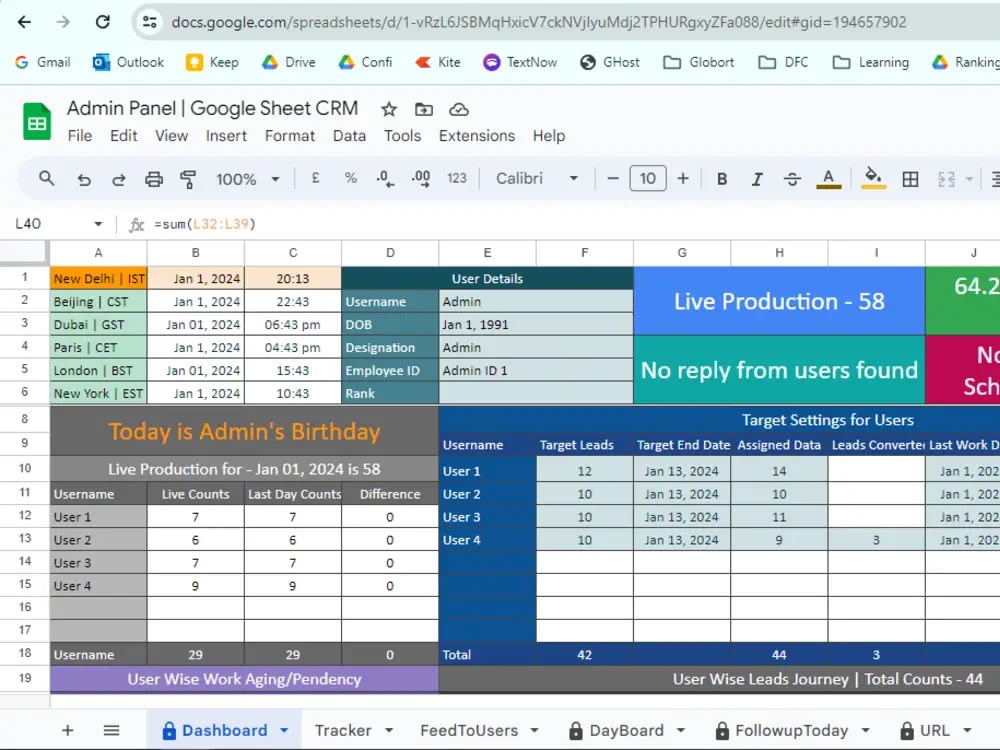The height and width of the screenshot is (750, 1000).
Task: Open the Data menu
Action: pos(349,136)
